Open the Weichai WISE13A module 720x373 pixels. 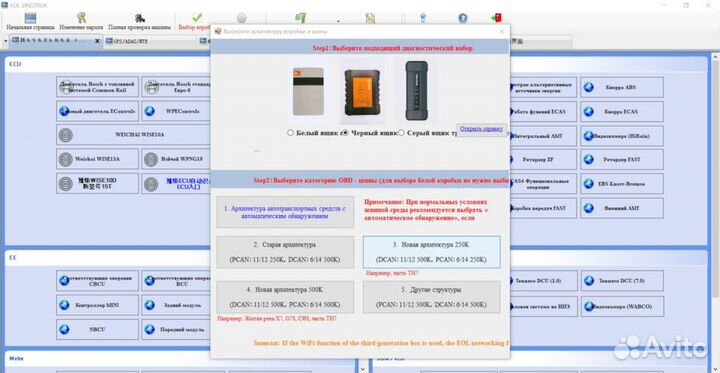click(97, 159)
